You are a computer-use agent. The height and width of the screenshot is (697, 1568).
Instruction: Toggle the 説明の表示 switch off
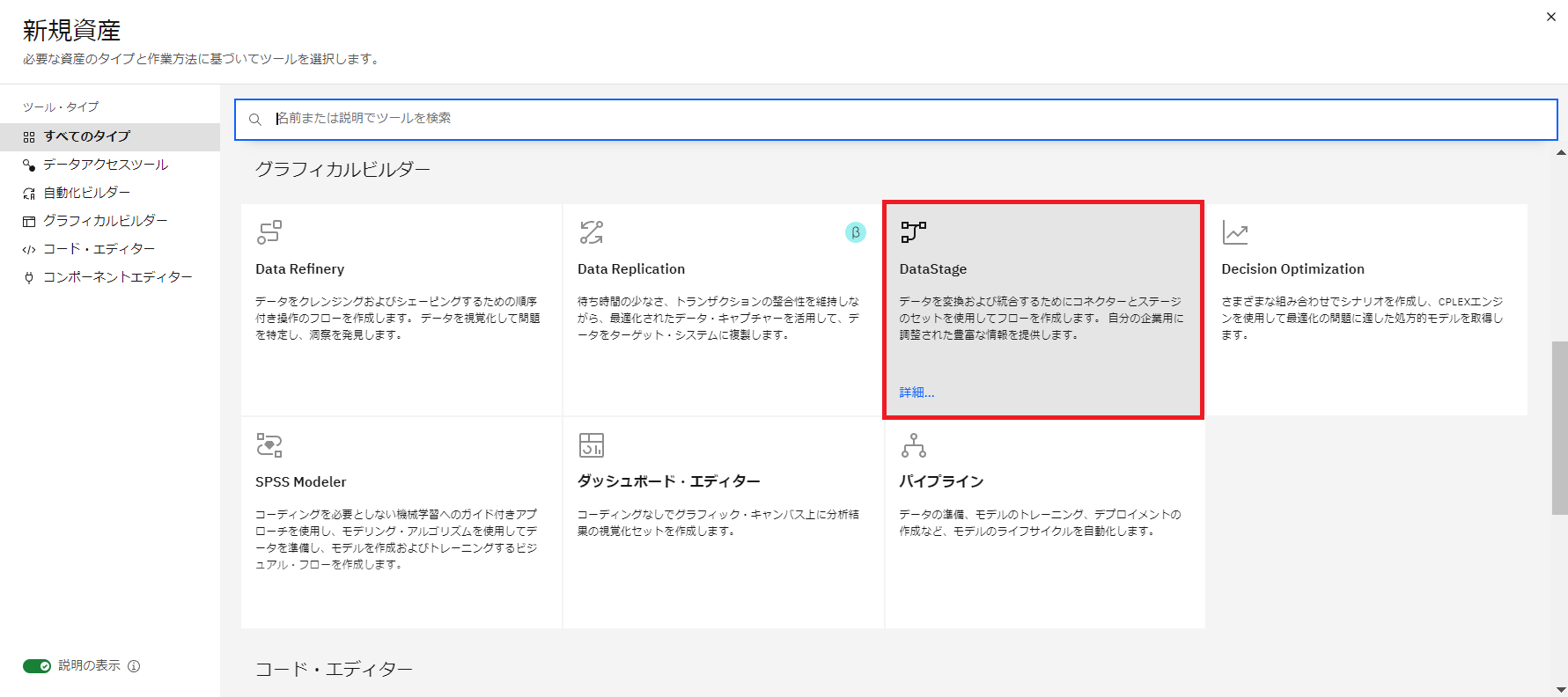click(37, 666)
